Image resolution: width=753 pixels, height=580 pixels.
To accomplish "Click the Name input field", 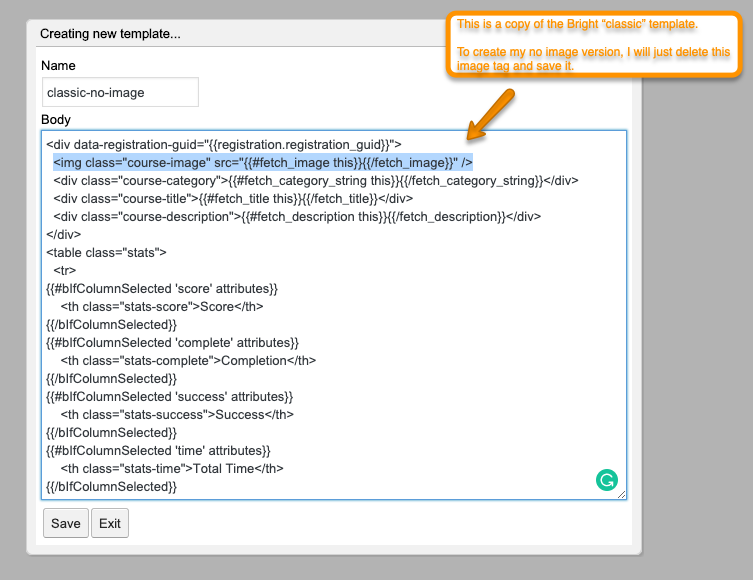I will pos(120,92).
